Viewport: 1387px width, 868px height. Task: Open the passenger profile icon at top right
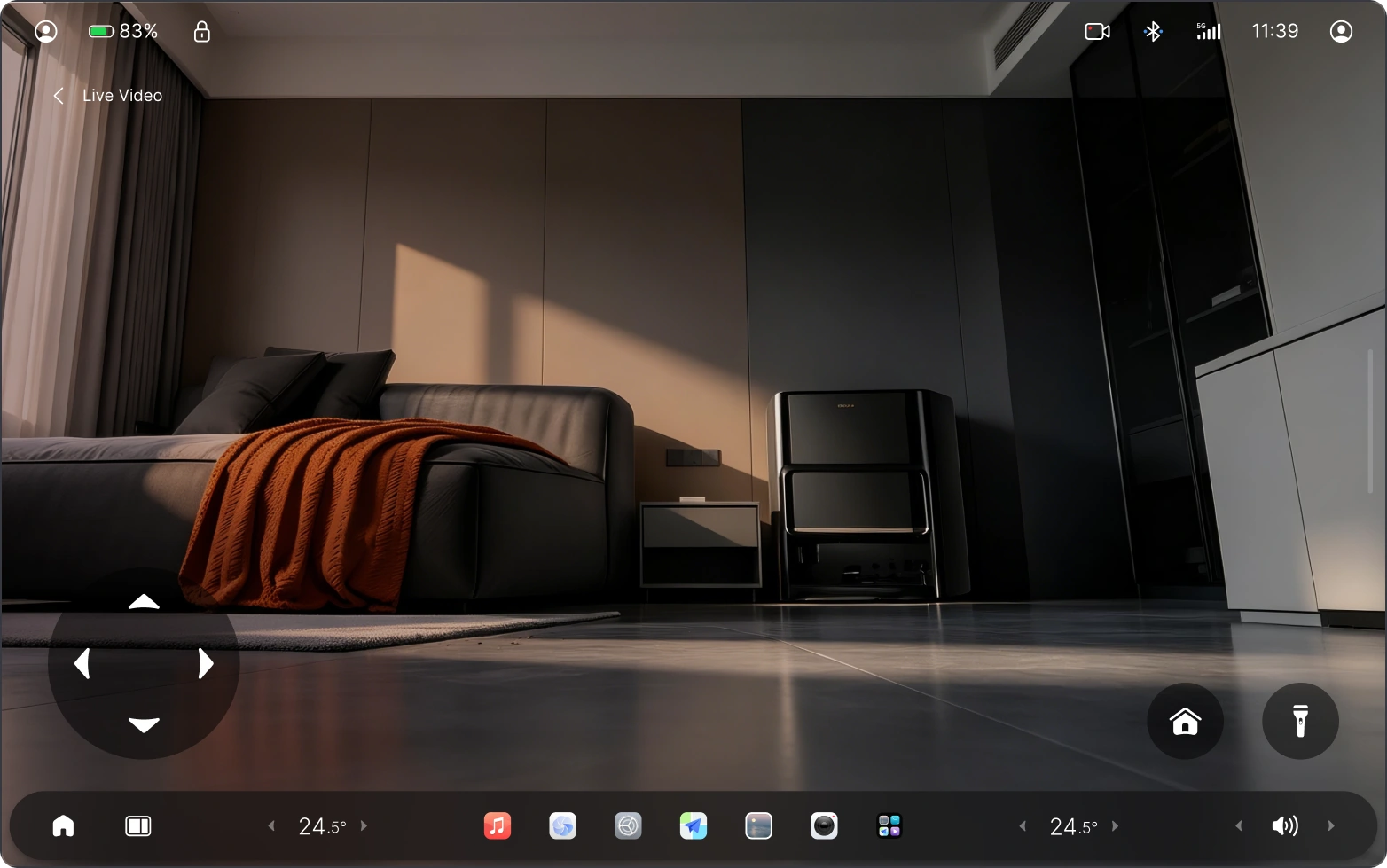[x=1342, y=32]
